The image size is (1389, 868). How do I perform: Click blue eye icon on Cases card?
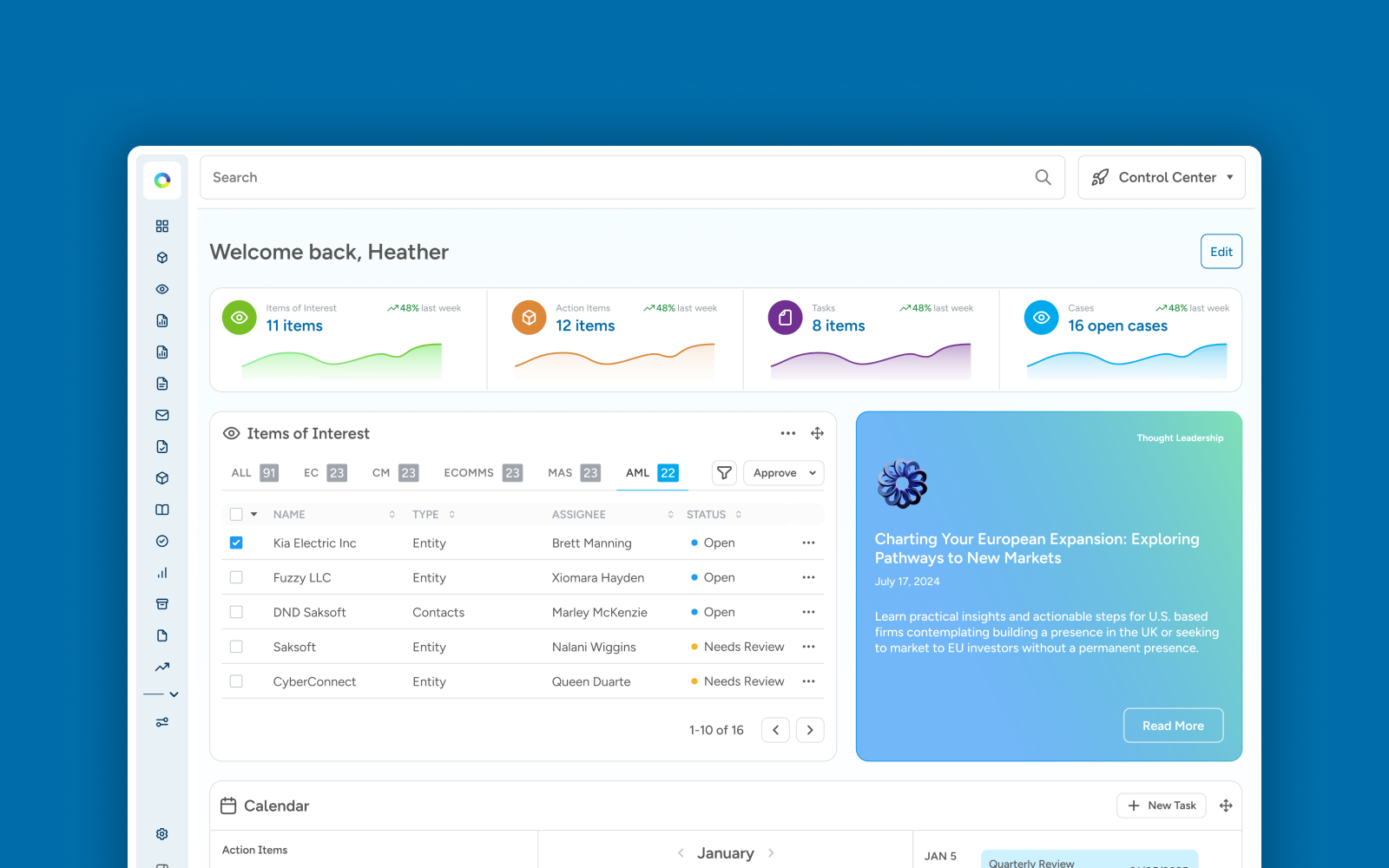(x=1042, y=318)
